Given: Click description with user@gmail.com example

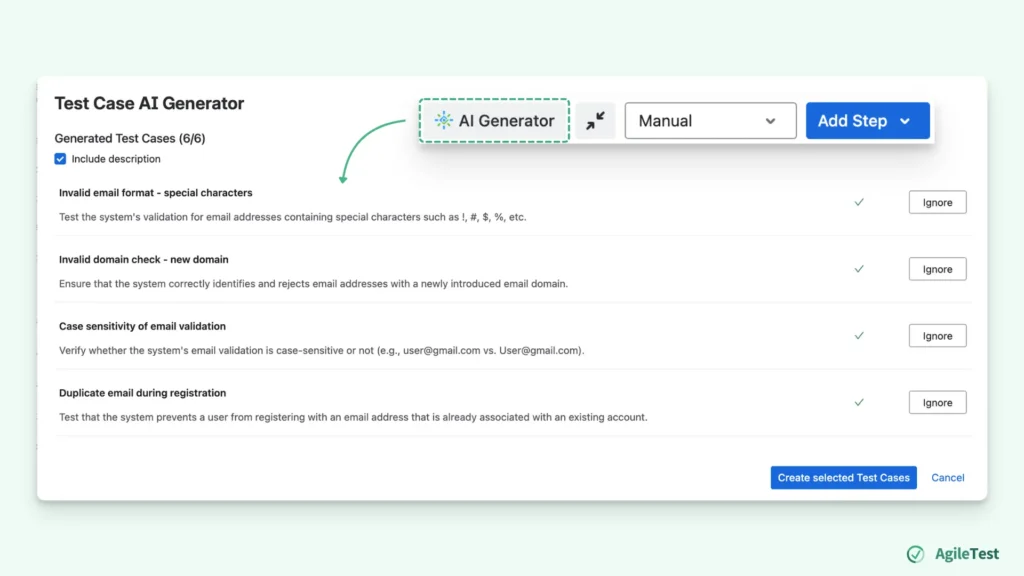Looking at the screenshot, I should click(x=321, y=350).
